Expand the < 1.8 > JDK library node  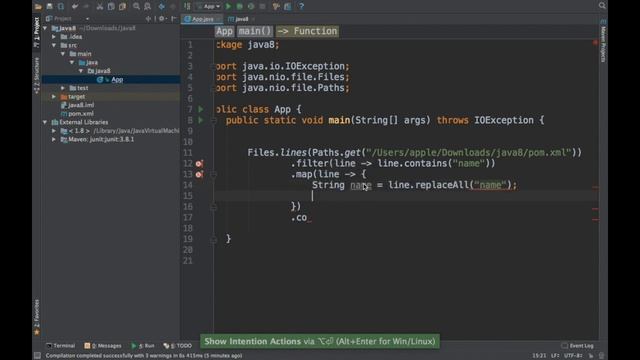(54, 131)
